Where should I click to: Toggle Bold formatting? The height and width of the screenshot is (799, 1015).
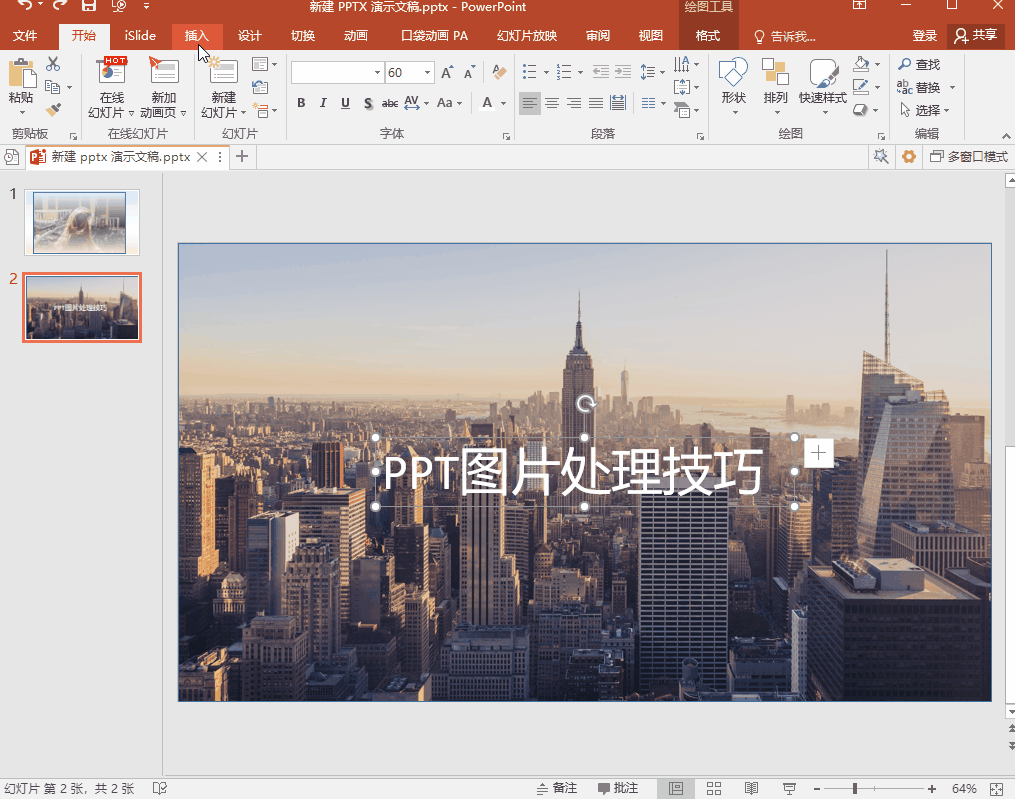pyautogui.click(x=301, y=103)
